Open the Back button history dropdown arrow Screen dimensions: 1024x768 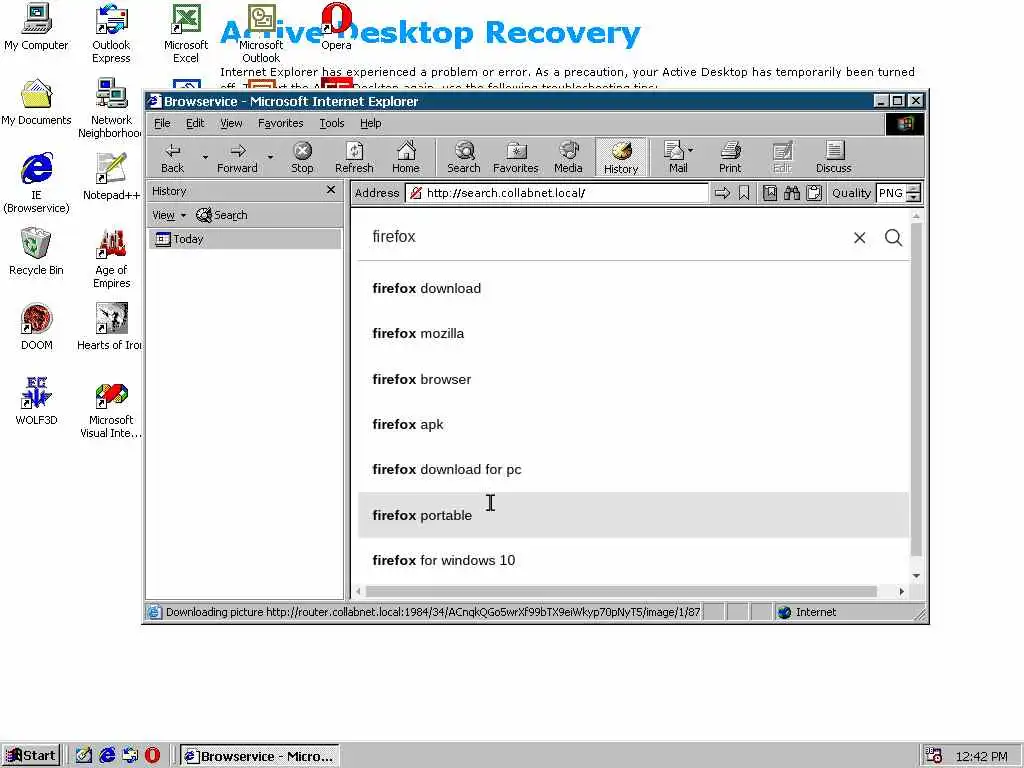pyautogui.click(x=205, y=157)
